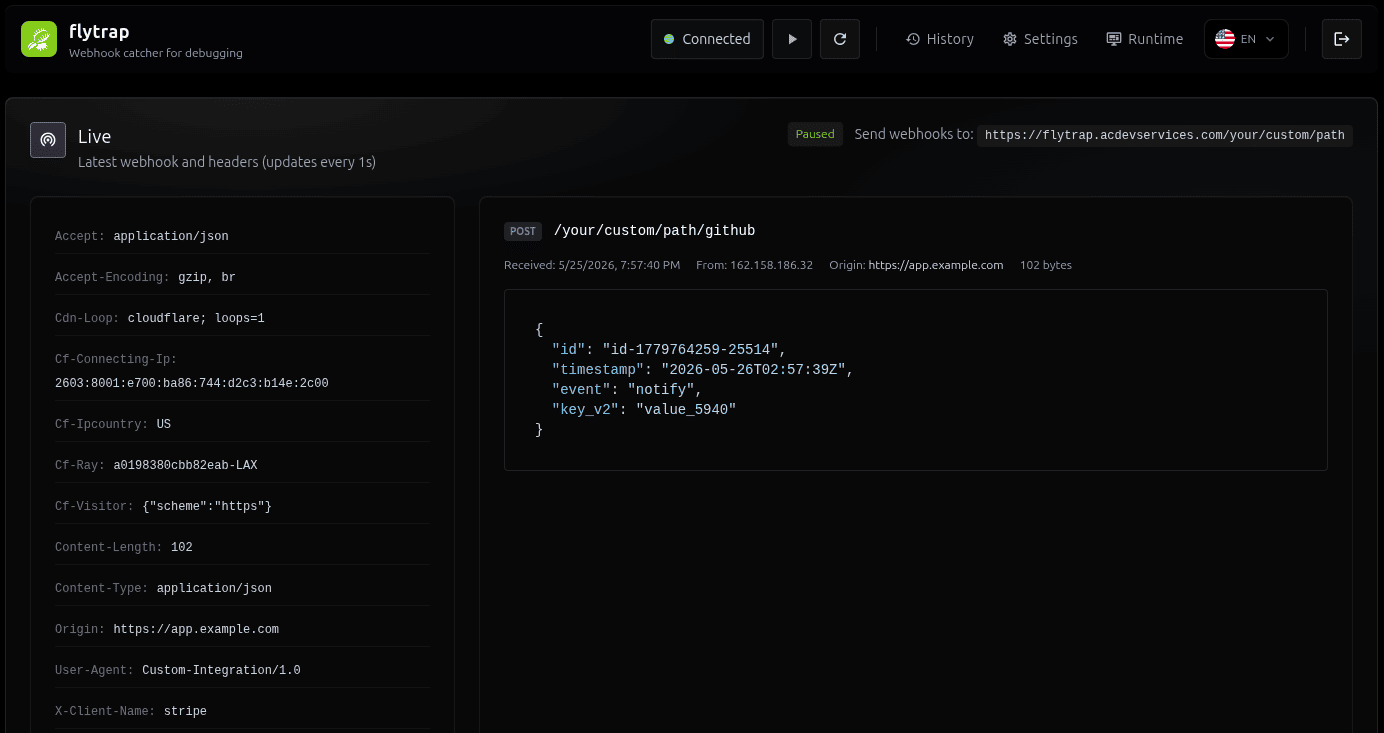
Task: Click the refresh icon button
Action: tap(840, 39)
